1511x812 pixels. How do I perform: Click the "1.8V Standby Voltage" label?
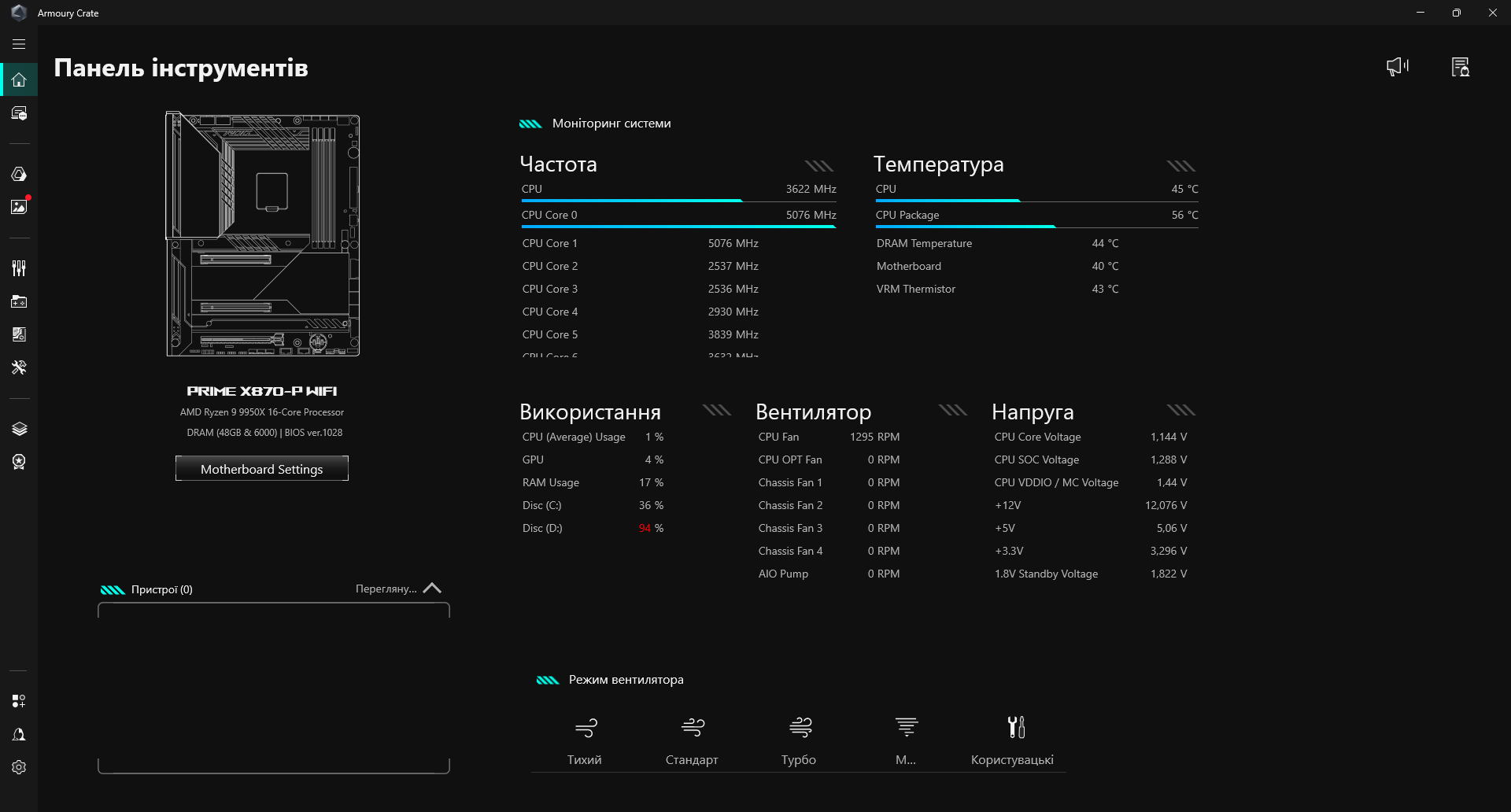click(1046, 574)
